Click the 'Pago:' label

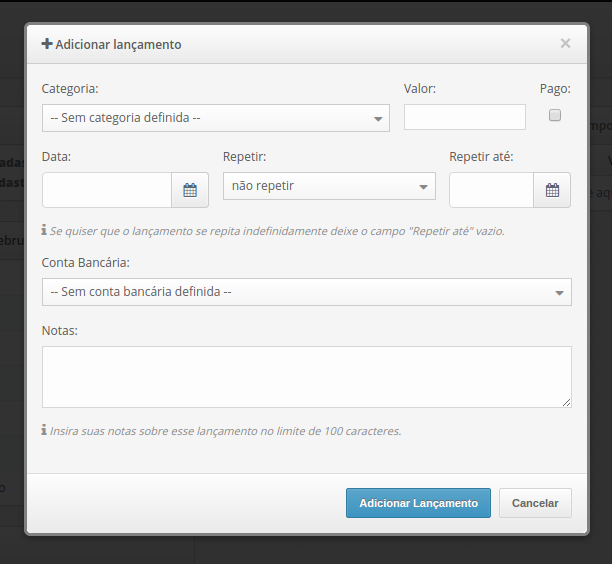click(555, 89)
